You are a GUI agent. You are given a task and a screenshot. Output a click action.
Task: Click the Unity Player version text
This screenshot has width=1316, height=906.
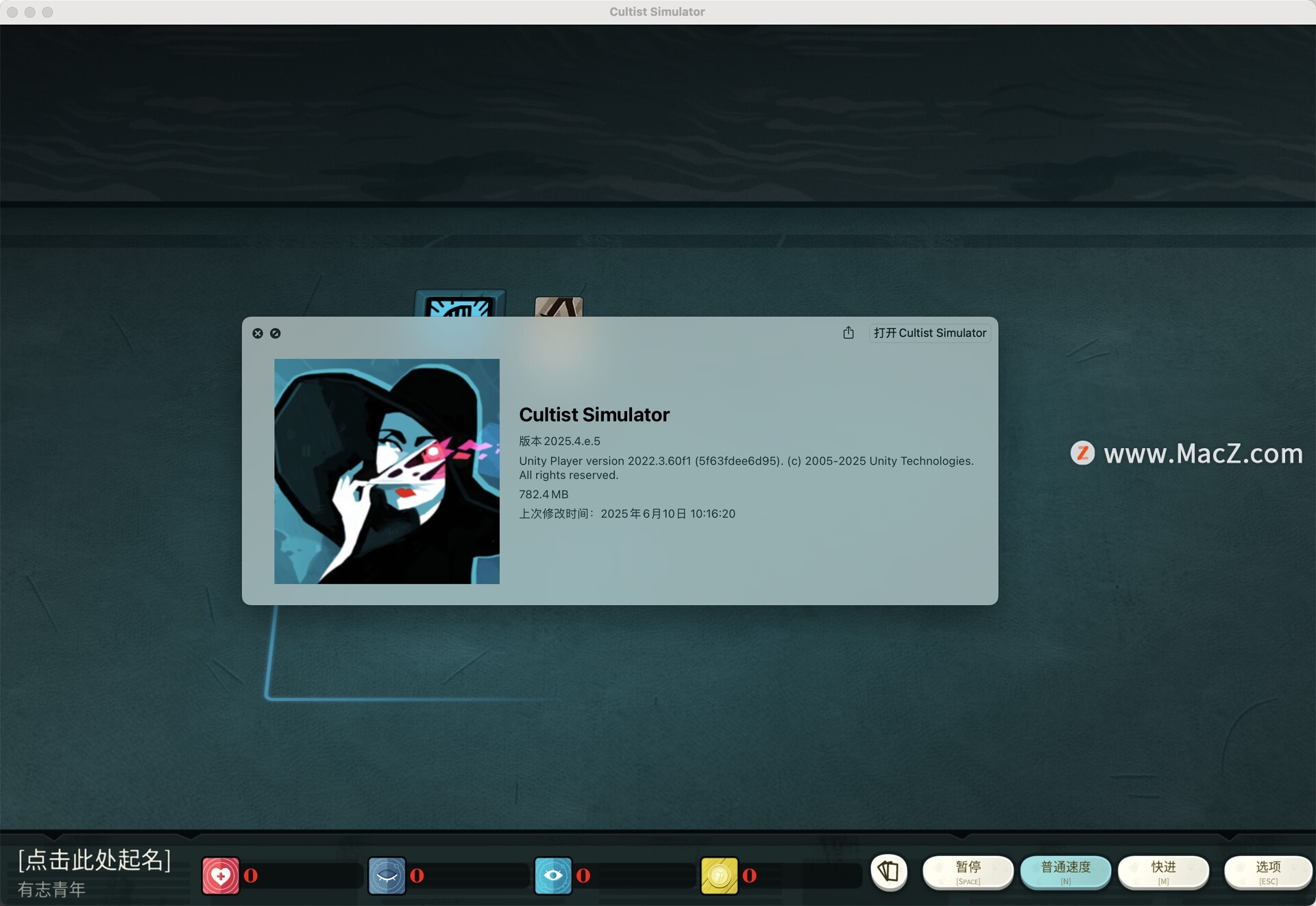click(746, 467)
